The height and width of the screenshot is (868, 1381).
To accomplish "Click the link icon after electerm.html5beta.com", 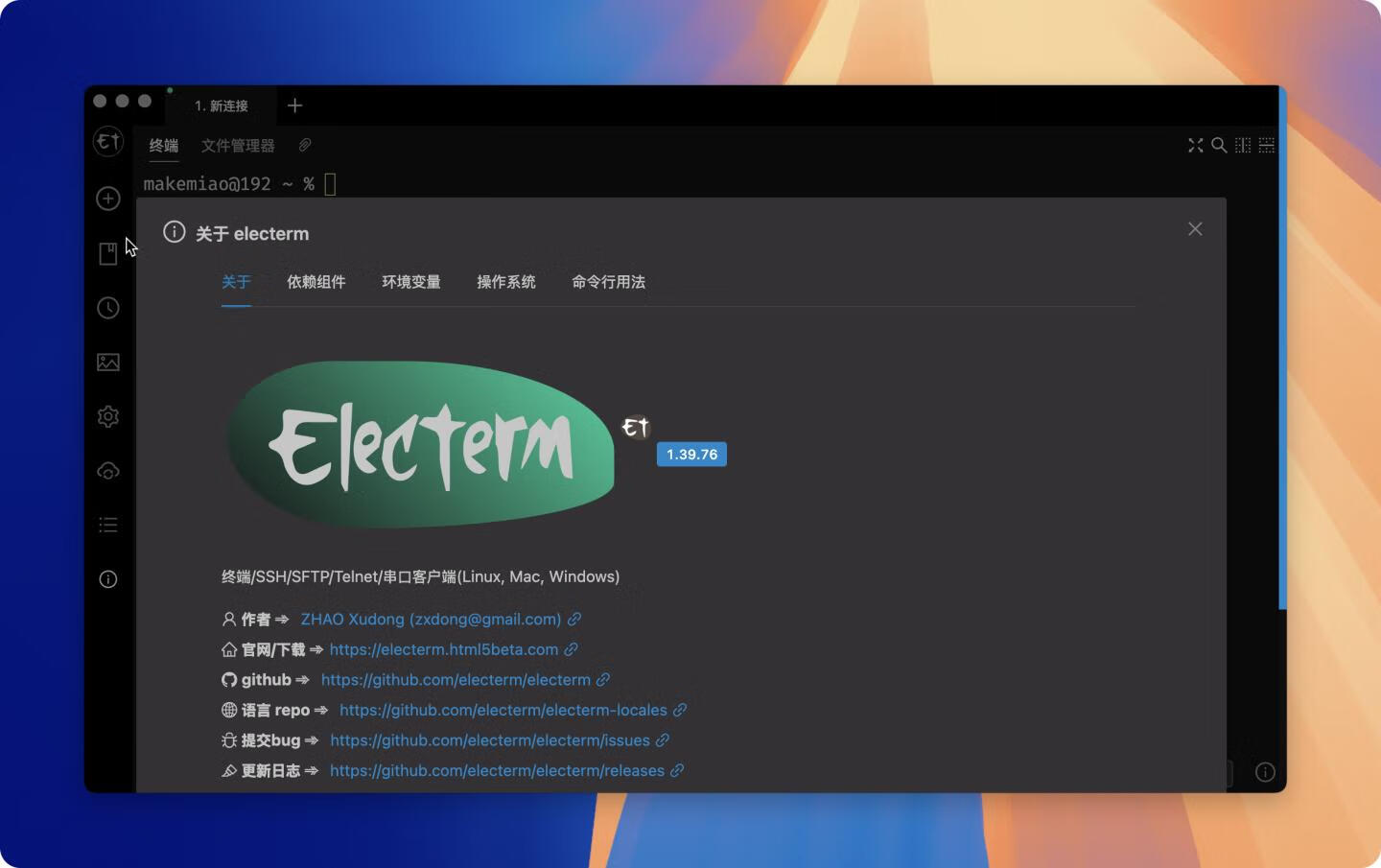I will pos(572,649).
